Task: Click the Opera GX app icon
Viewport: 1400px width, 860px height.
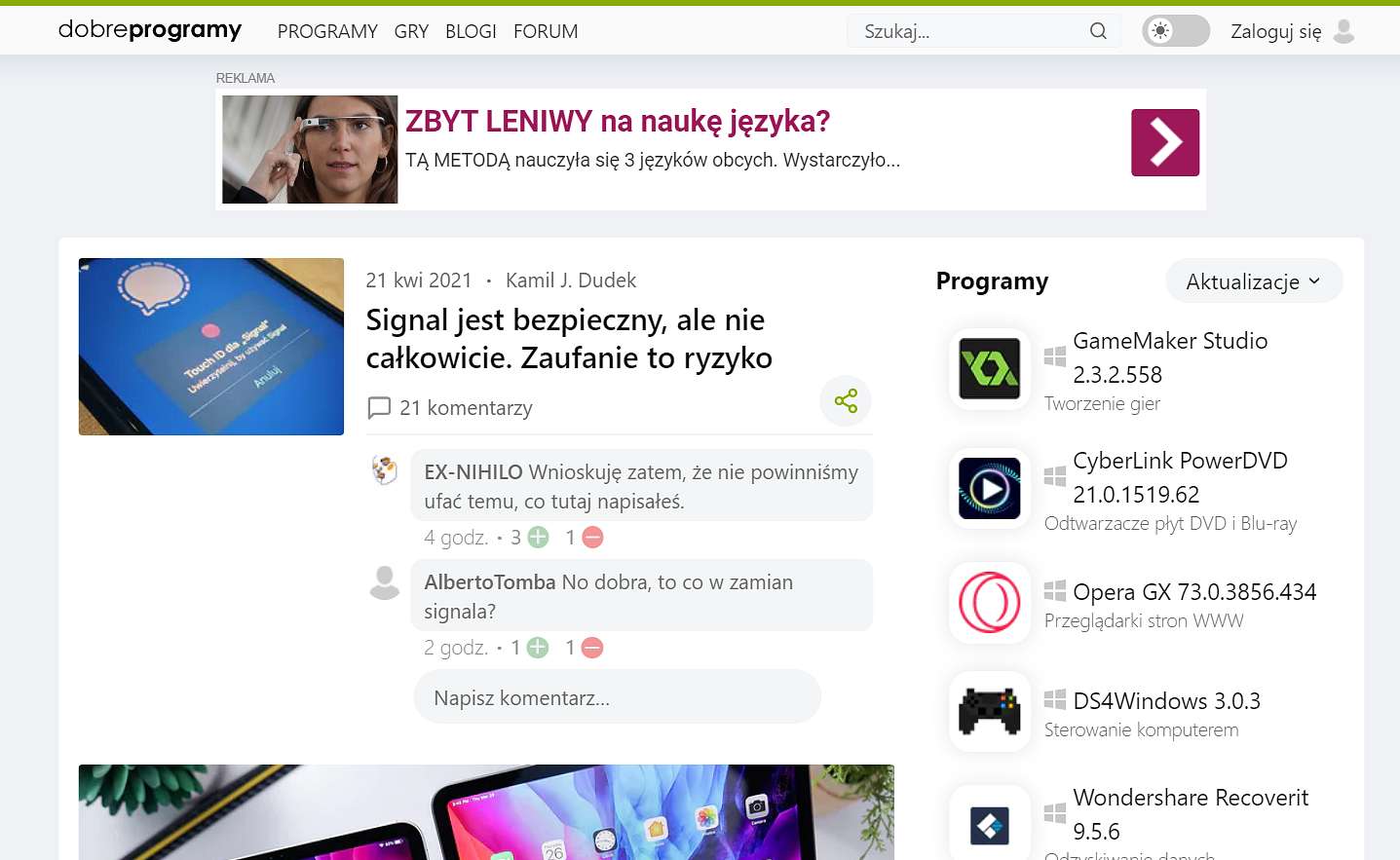Action: (990, 603)
